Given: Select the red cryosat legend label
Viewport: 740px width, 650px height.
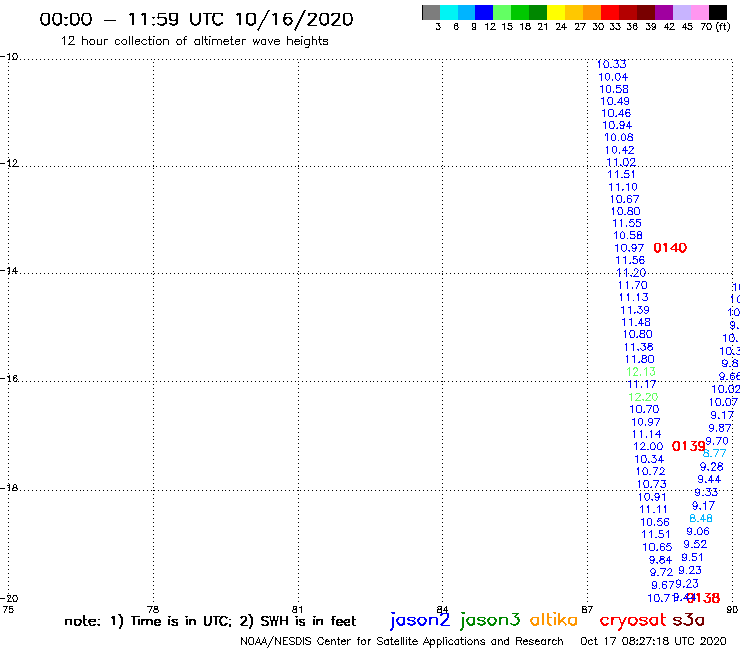Looking at the screenshot, I should pyautogui.click(x=632, y=621).
